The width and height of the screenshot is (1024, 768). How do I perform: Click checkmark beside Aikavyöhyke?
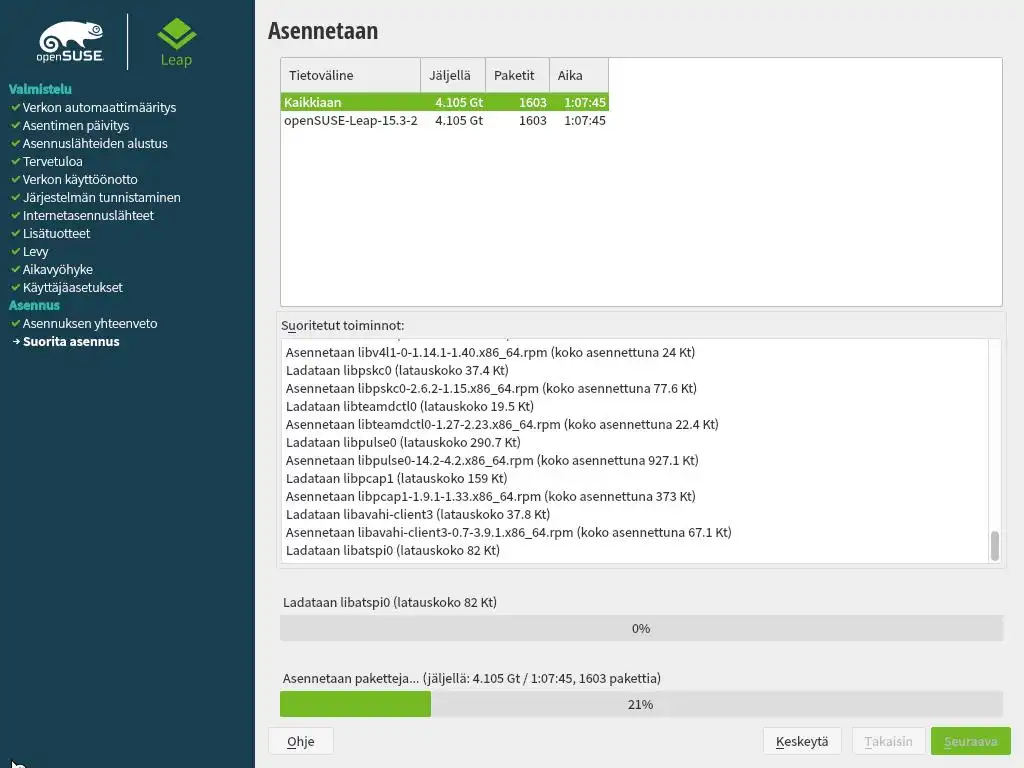click(x=16, y=269)
